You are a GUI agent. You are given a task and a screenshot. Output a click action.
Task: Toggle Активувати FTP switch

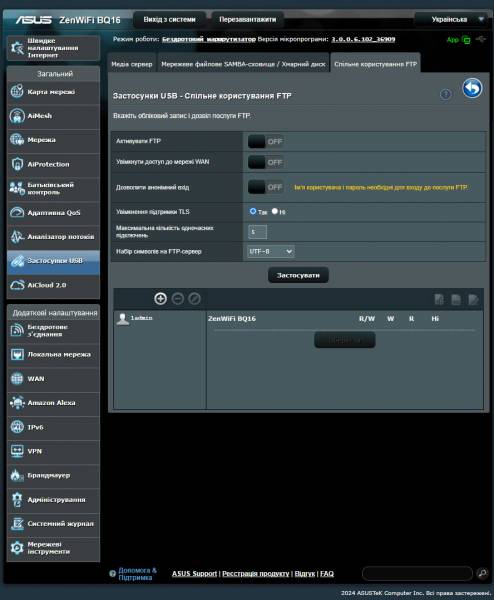coord(266,142)
